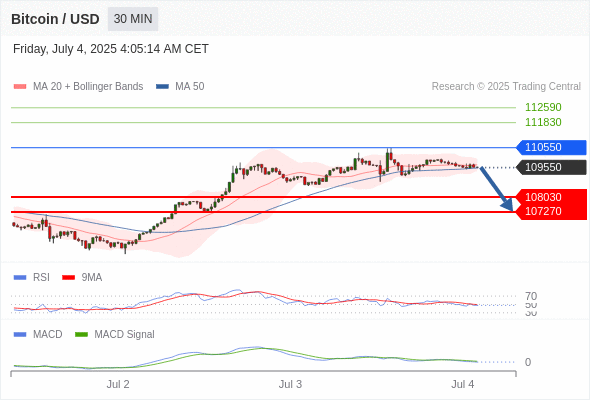590x400 pixels.
Task: Click the 9MA red legend marker
Action: 68,278
